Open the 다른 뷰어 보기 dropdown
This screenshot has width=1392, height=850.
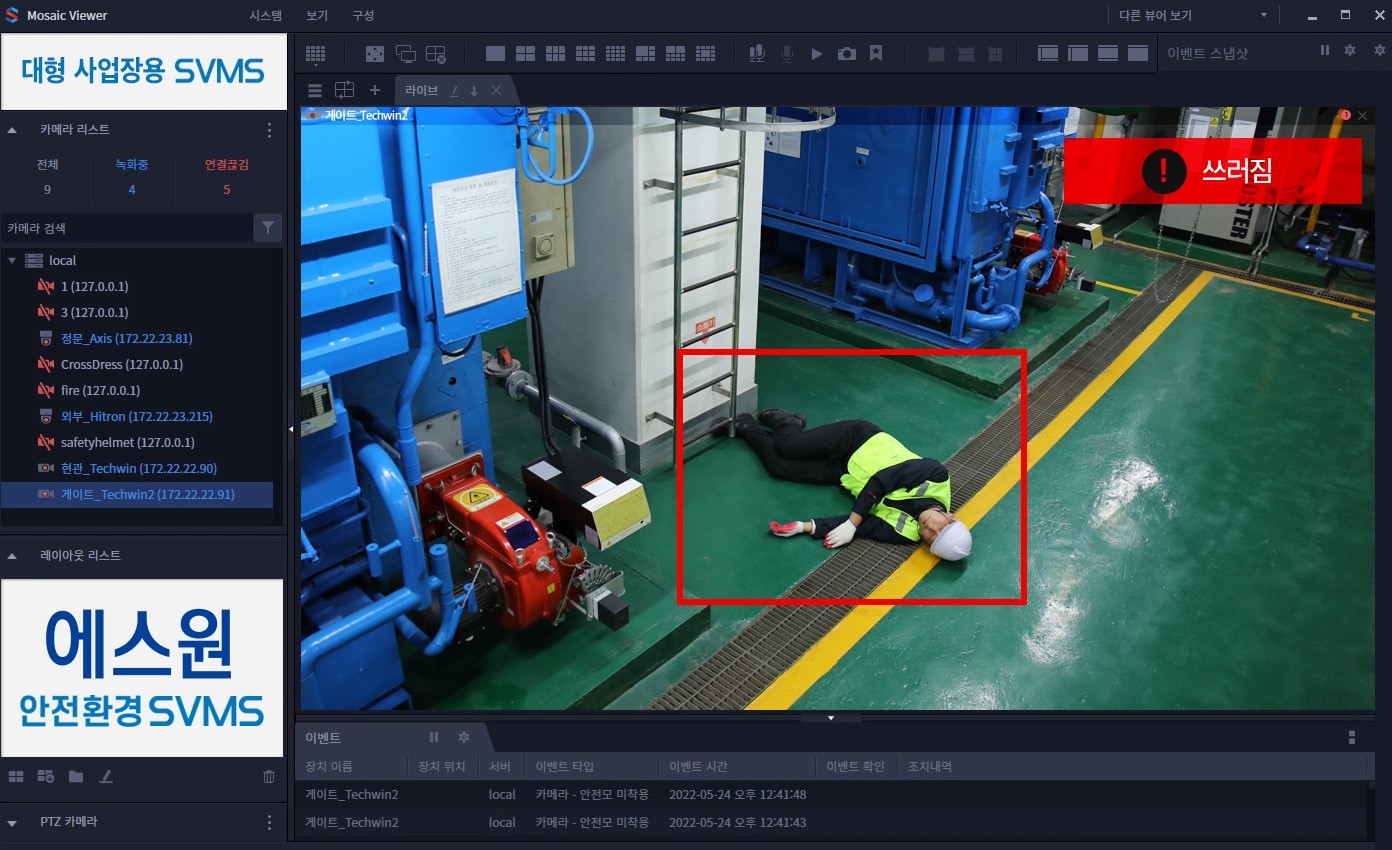tap(1193, 15)
